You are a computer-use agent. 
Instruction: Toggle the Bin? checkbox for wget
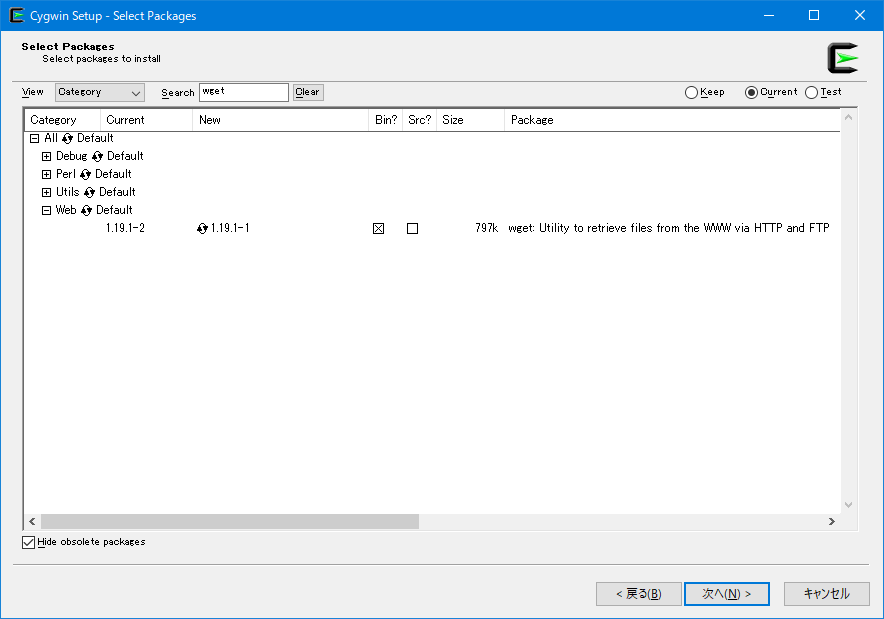[x=378, y=228]
